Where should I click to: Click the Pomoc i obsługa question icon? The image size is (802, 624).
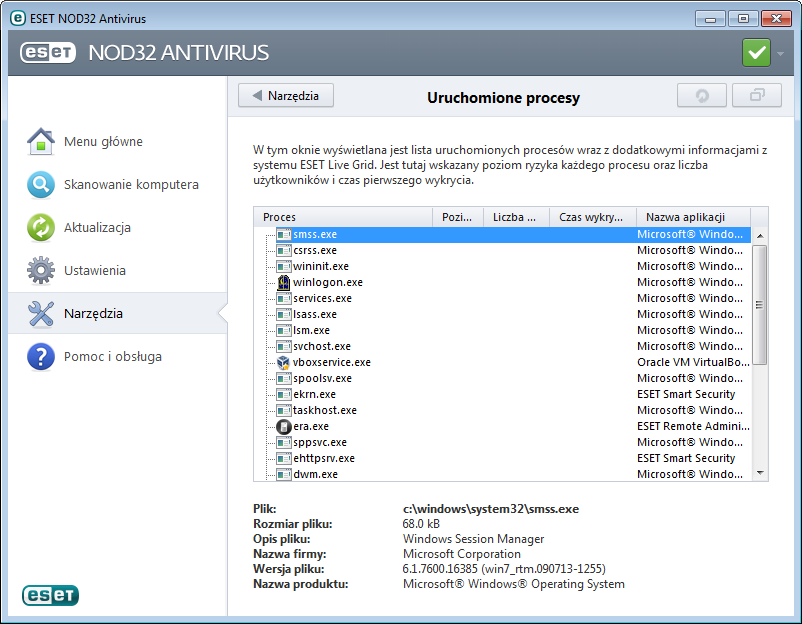click(41, 356)
